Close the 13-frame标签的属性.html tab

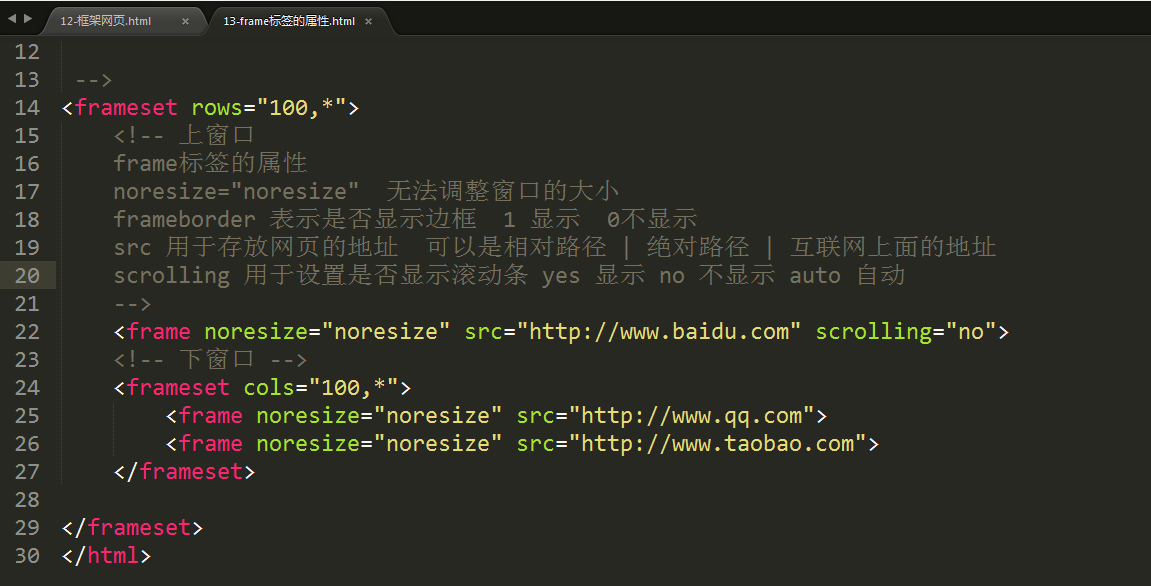click(x=368, y=21)
